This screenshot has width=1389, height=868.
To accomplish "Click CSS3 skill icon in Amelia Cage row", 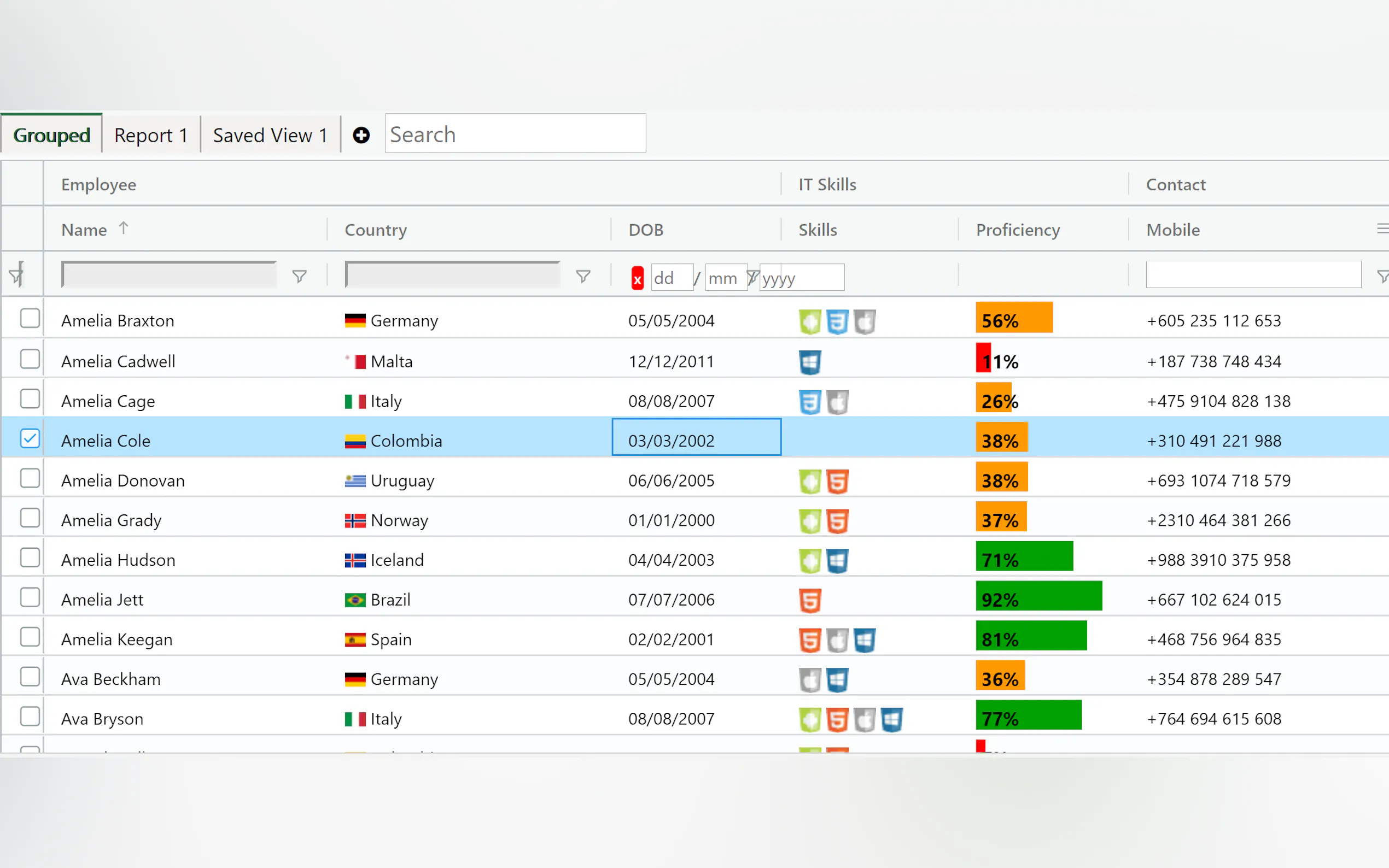I will 810,402.
